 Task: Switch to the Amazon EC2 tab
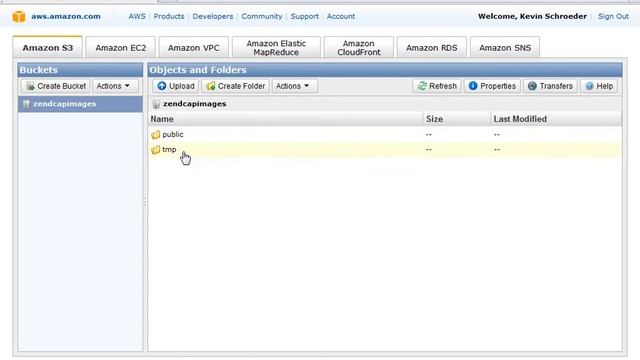point(120,47)
